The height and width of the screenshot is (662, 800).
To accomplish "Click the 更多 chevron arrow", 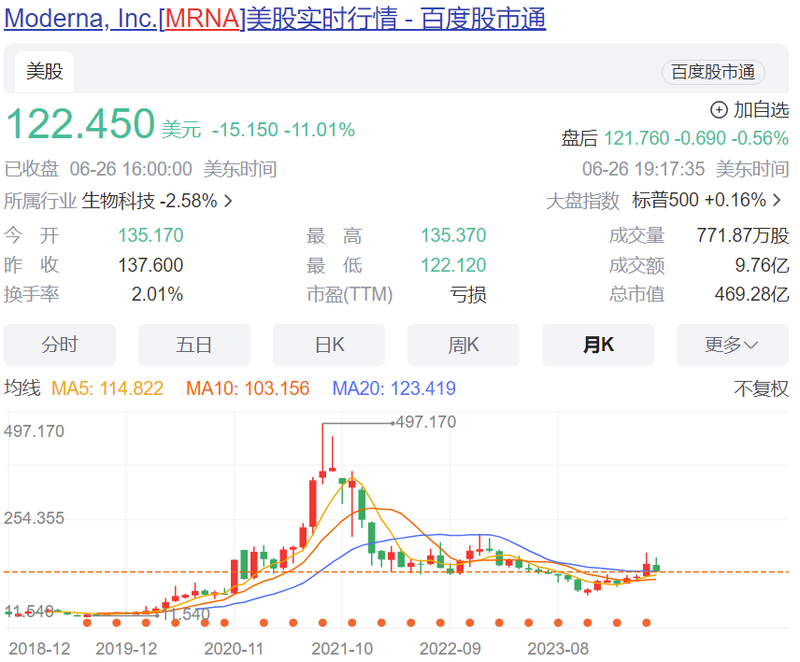I will click(749, 344).
